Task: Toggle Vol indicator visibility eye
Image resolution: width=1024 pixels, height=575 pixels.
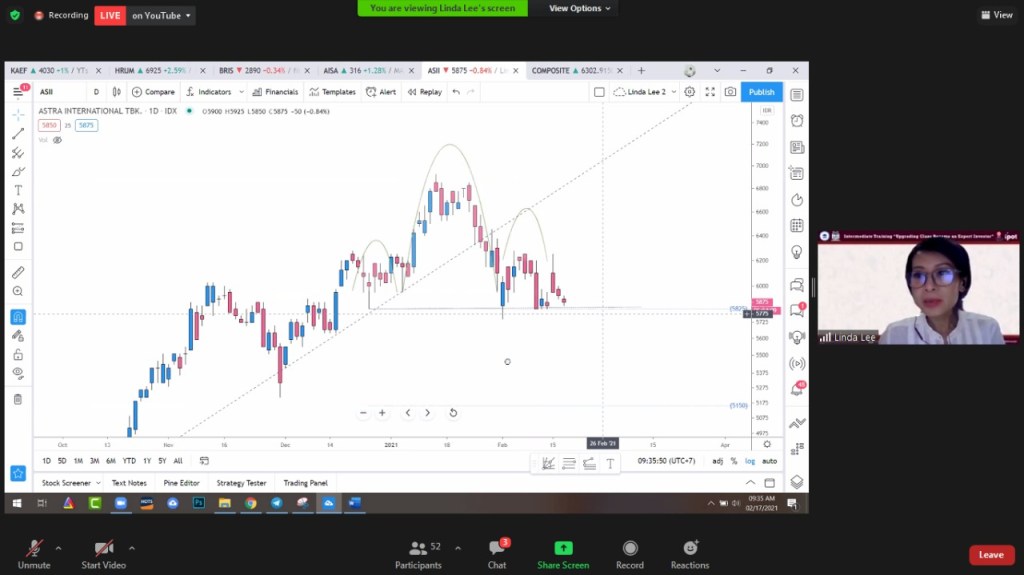Action: 57,140
